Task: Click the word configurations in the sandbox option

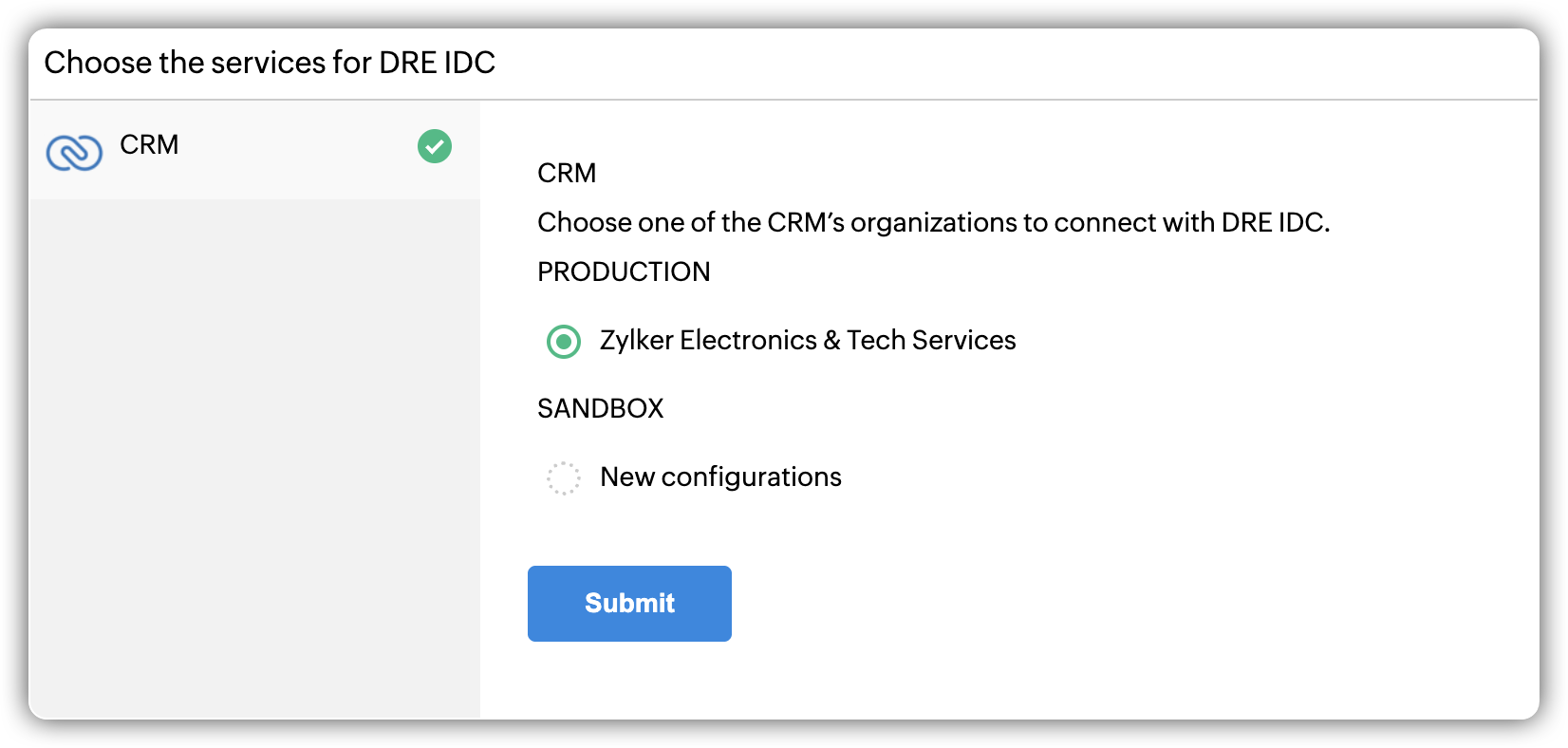Action: tap(751, 477)
